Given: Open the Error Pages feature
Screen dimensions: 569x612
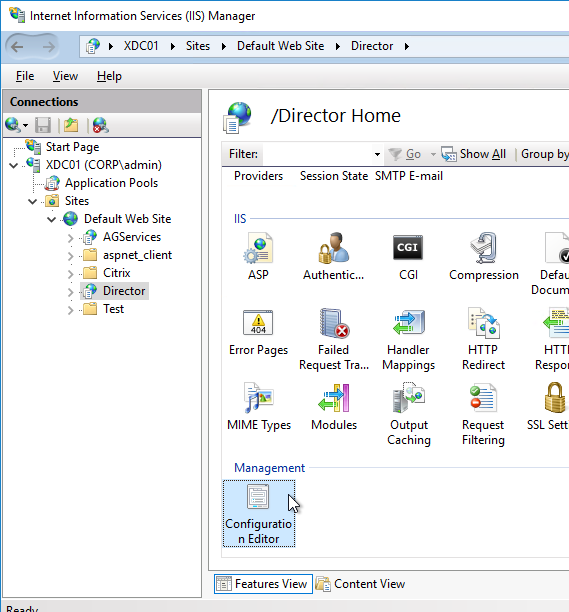Looking at the screenshot, I should tap(258, 332).
